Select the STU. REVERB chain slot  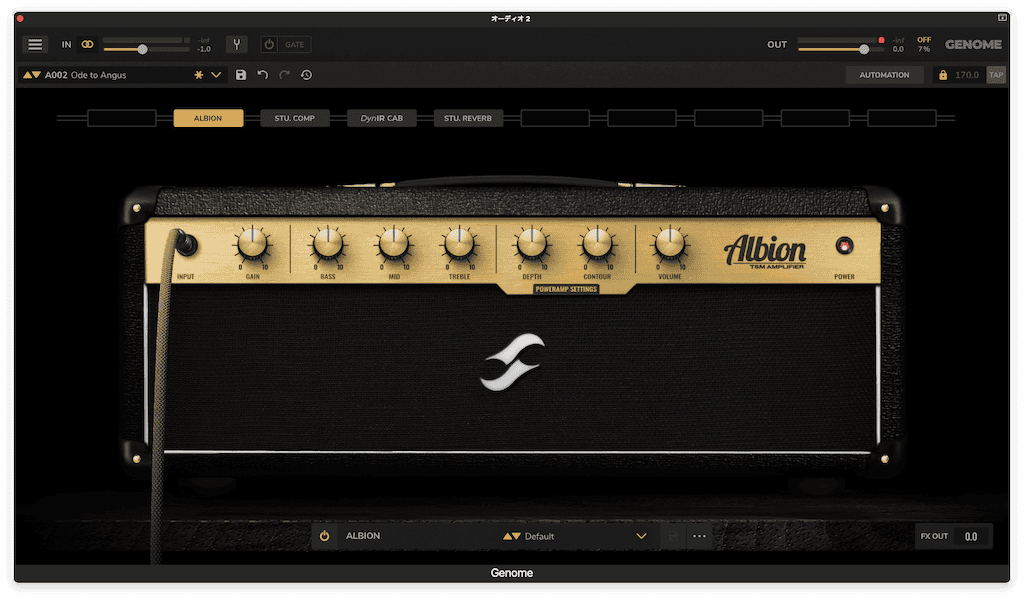click(468, 118)
